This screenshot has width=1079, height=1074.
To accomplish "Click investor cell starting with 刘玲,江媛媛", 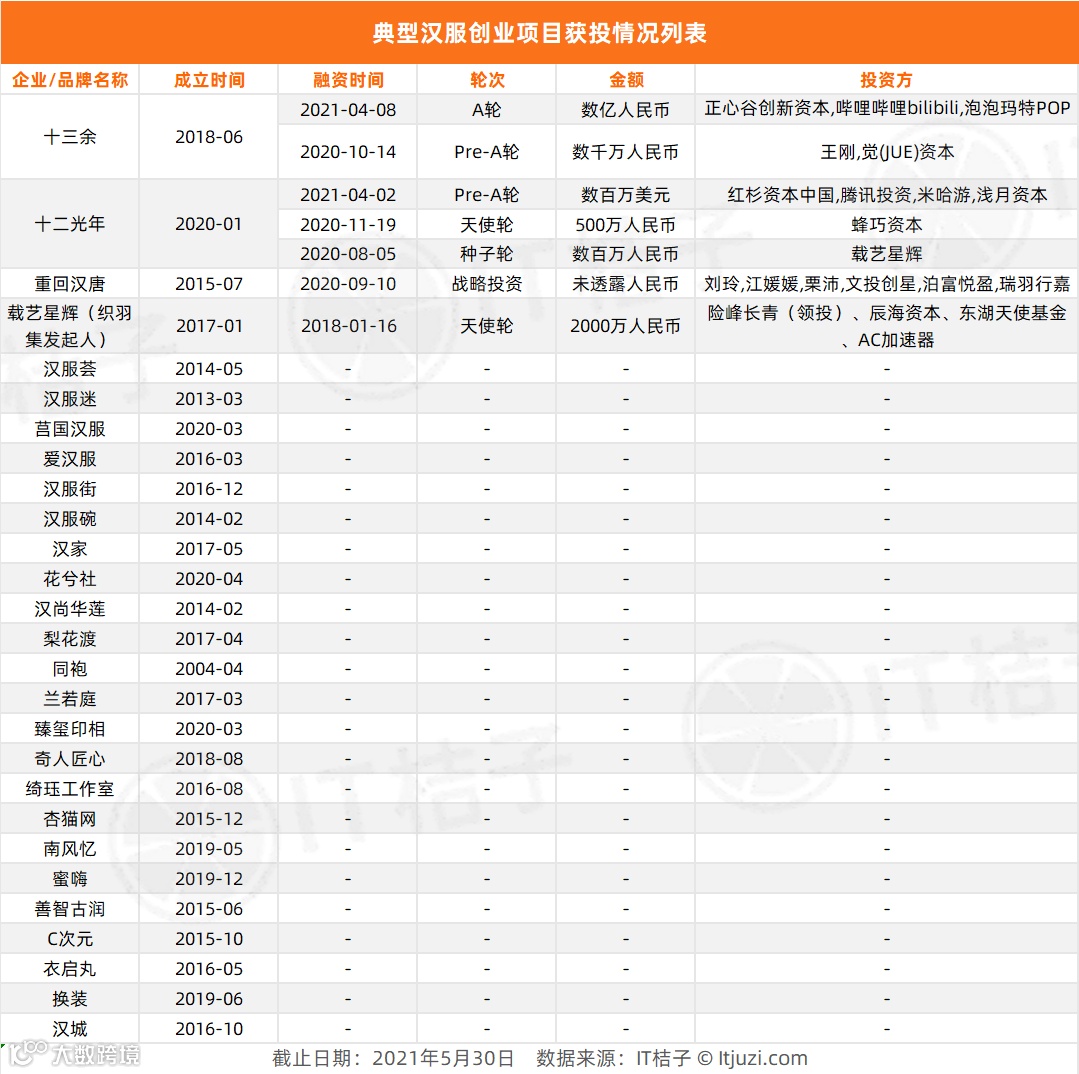I will click(887, 283).
